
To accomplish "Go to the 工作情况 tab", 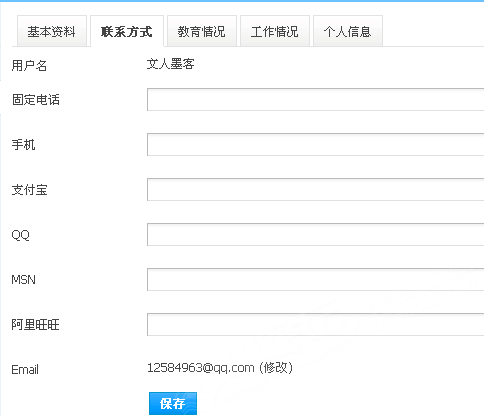I will 275,31.
